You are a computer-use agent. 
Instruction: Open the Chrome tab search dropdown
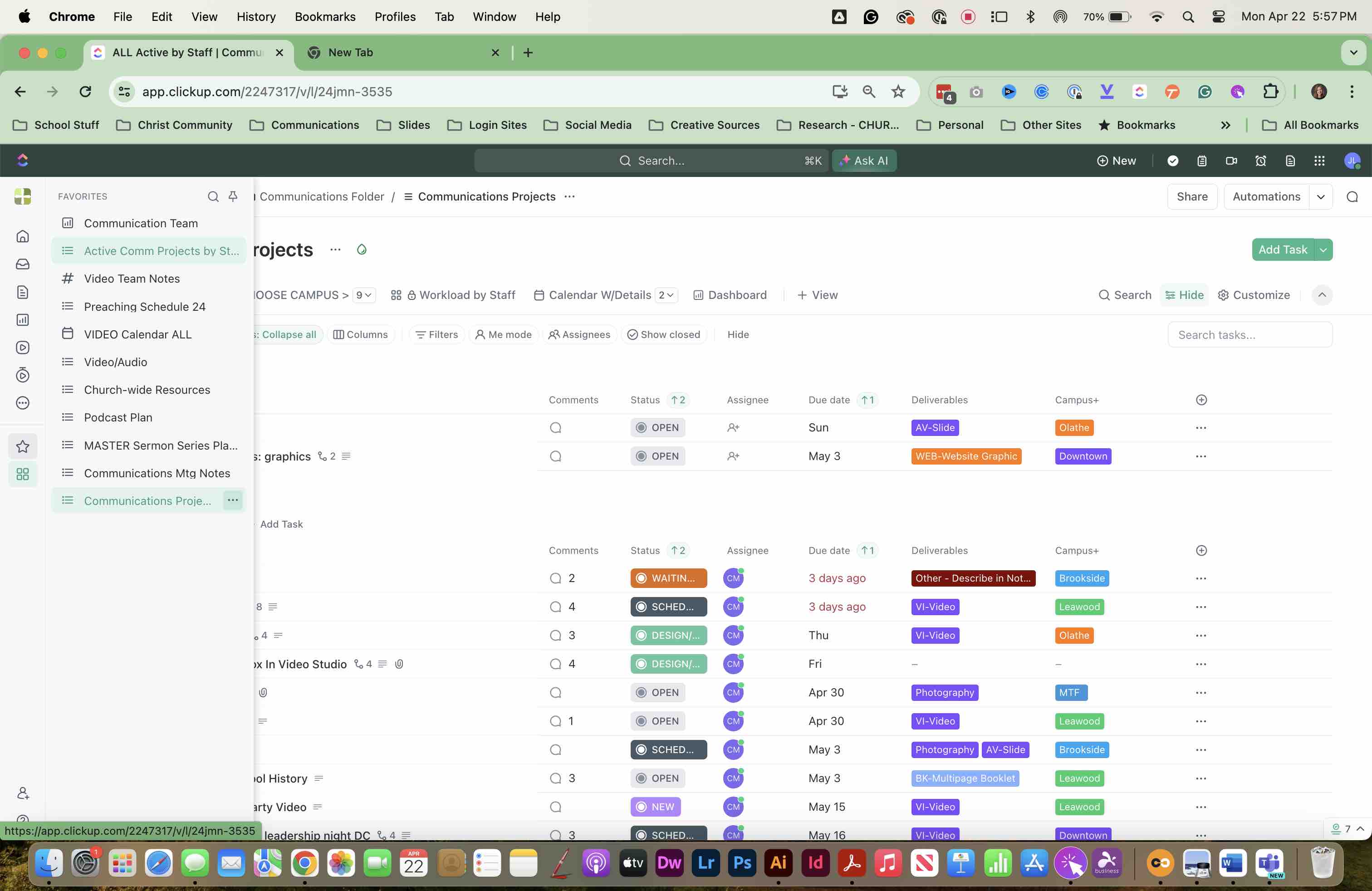[1353, 53]
